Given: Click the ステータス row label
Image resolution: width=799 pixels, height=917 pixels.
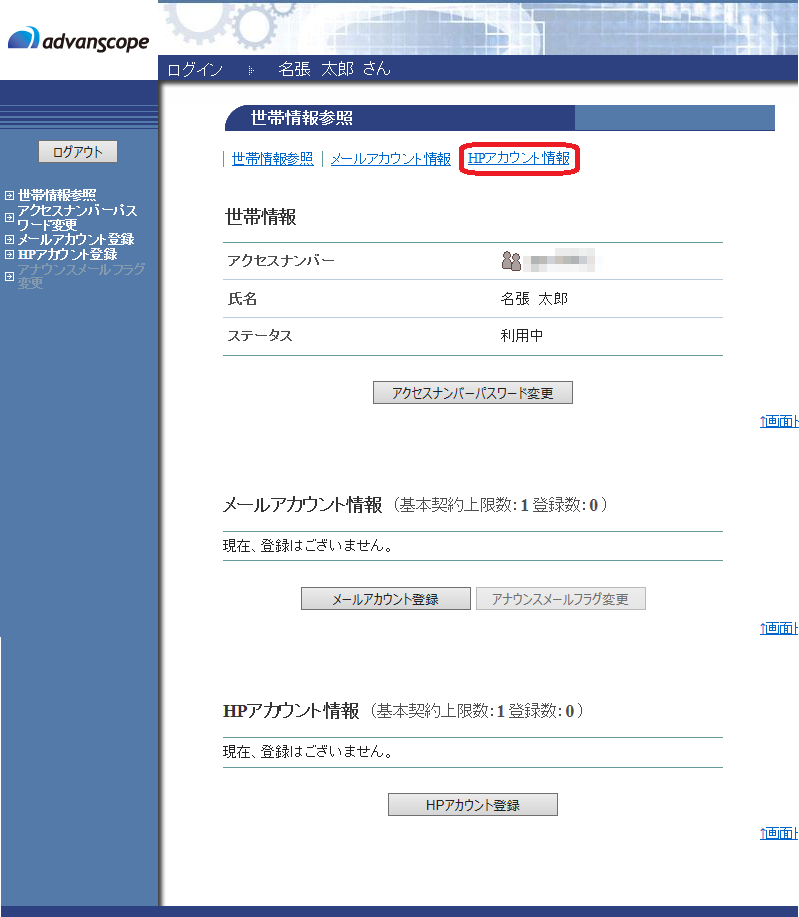Looking at the screenshot, I should pyautogui.click(x=260, y=336).
